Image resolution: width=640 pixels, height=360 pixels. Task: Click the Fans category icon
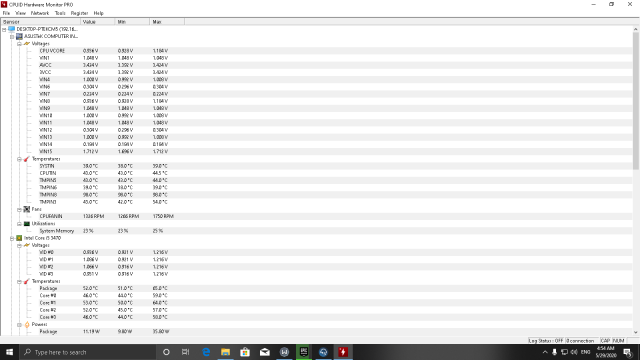(27, 209)
